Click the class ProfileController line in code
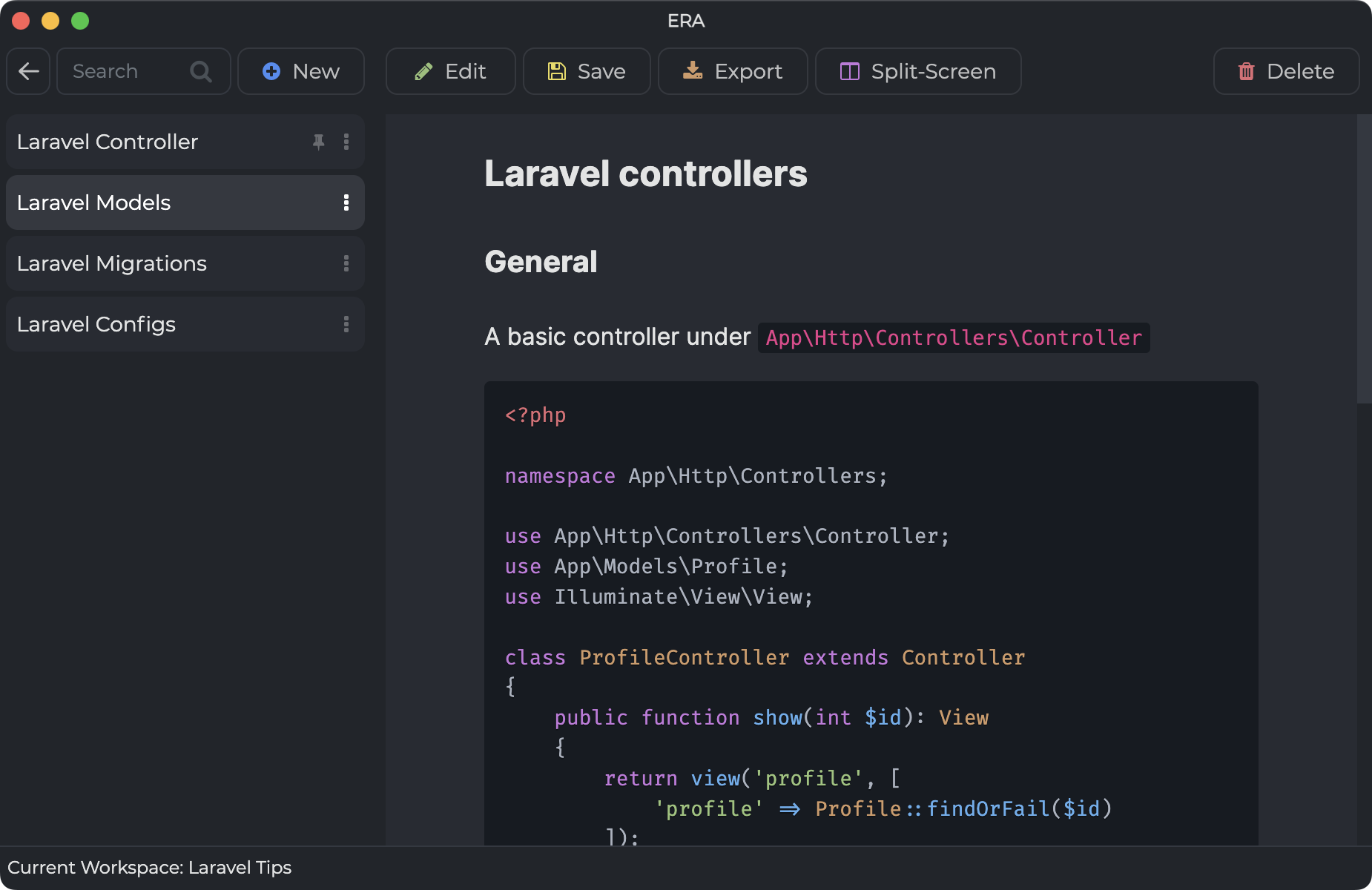Image resolution: width=1372 pixels, height=890 pixels. 765,658
